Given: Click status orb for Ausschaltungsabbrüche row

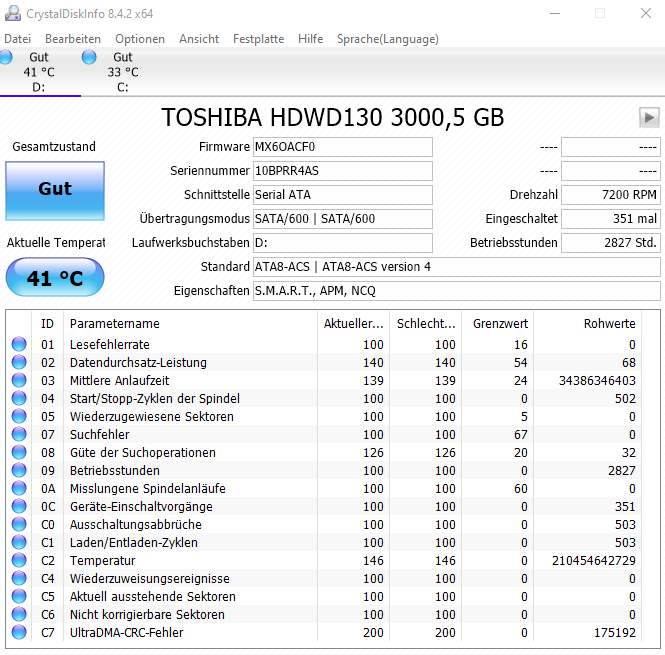Looking at the screenshot, I should click(x=19, y=524).
